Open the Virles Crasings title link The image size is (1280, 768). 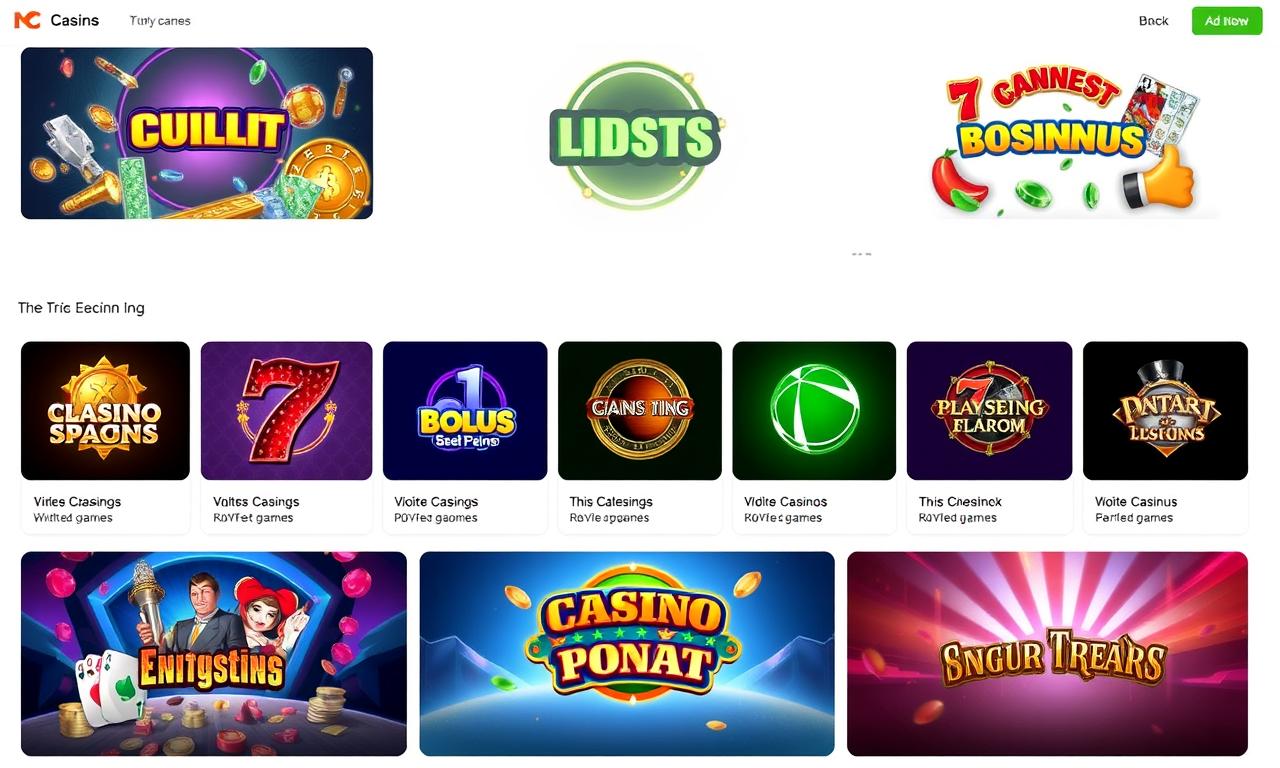pyautogui.click(x=77, y=502)
